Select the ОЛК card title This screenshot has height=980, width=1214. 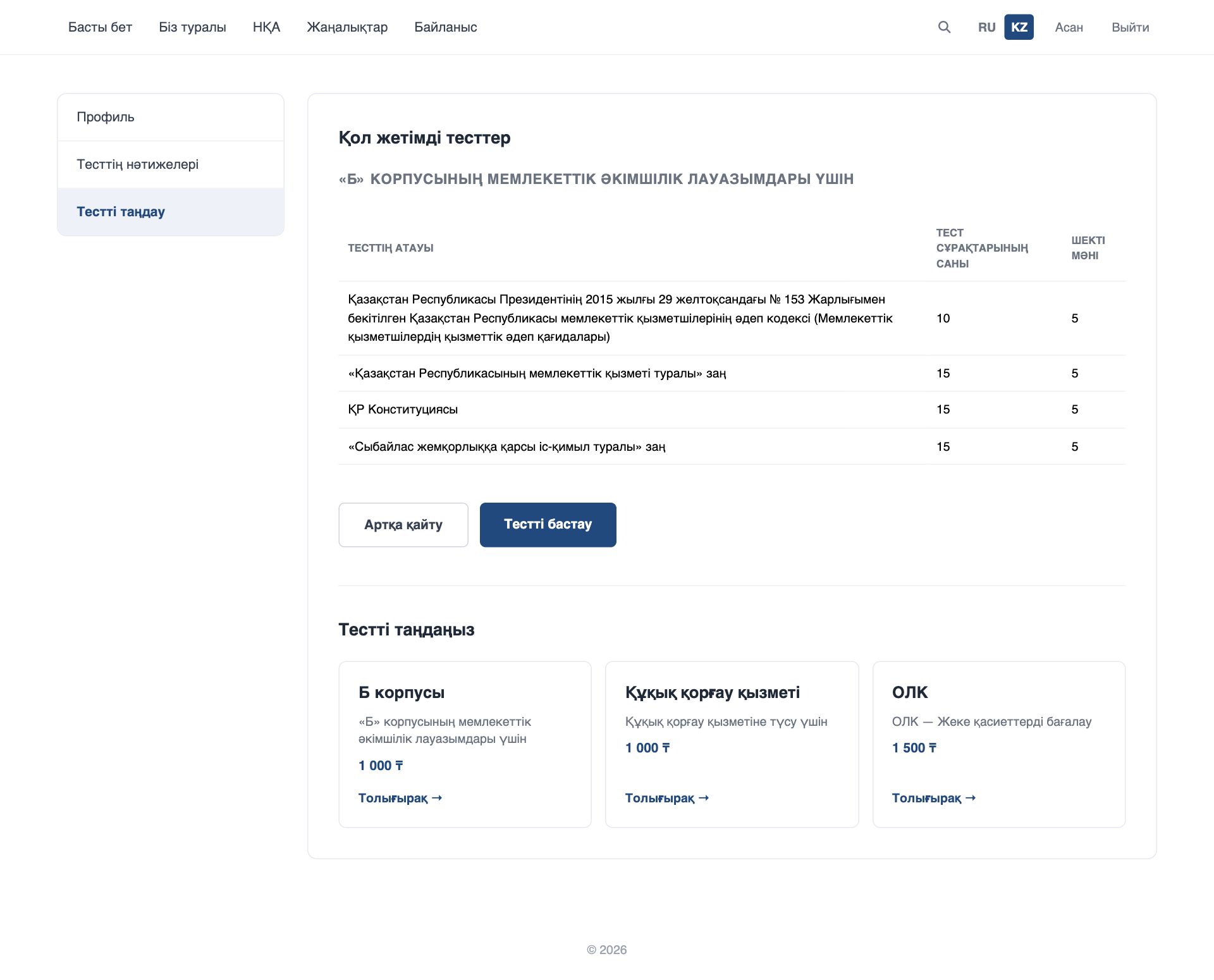tap(910, 692)
